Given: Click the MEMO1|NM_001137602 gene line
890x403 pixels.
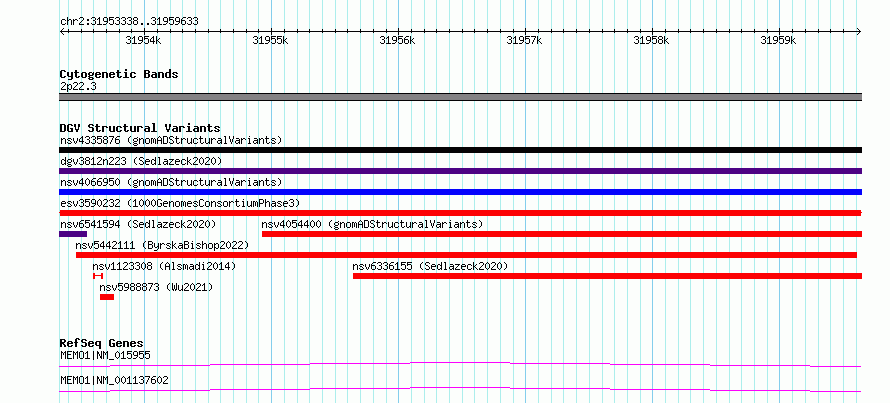Looking at the screenshot, I should point(460,389).
